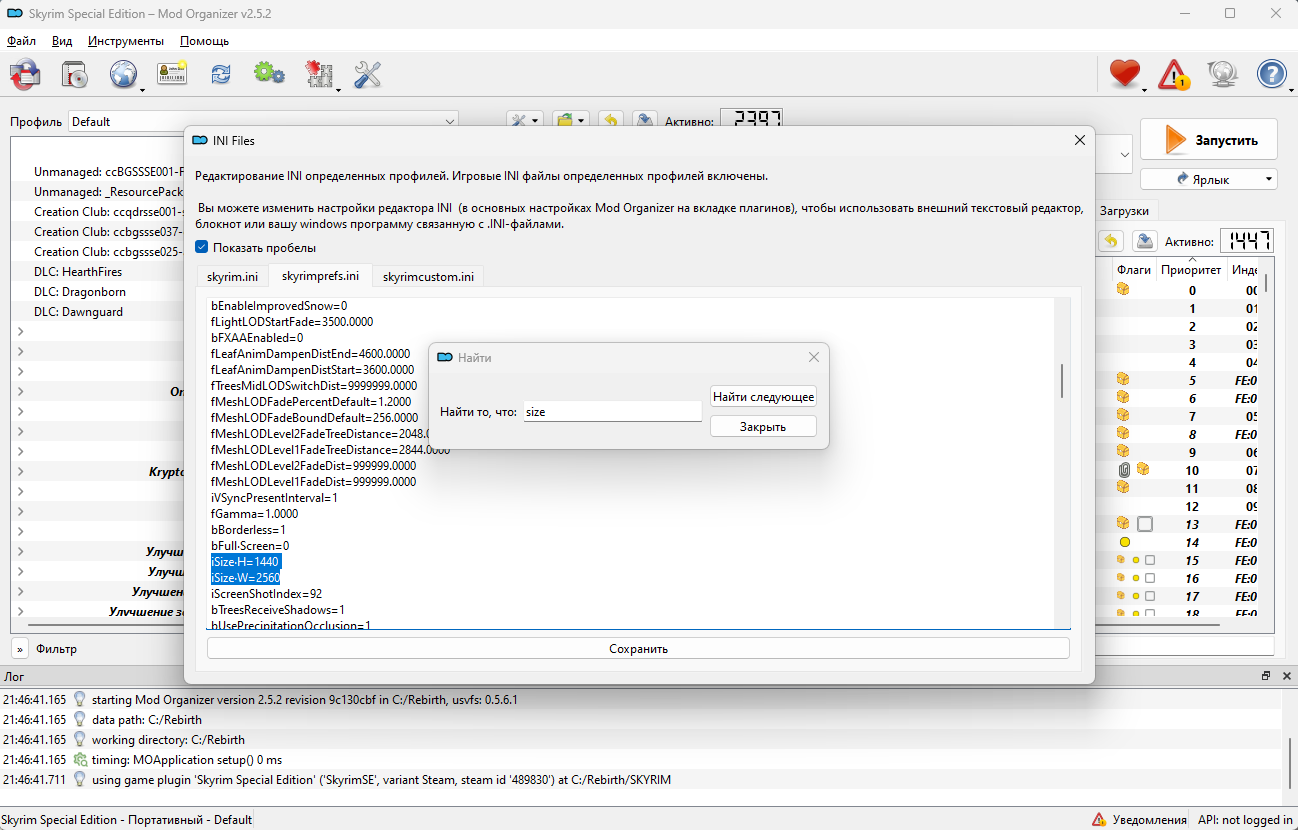Viewport: 1298px width, 830px height.
Task: Open the blue question mark help icon
Action: click(x=1271, y=74)
